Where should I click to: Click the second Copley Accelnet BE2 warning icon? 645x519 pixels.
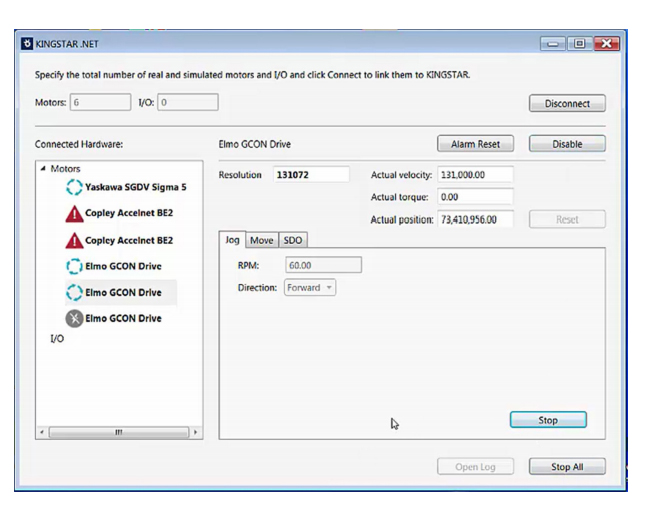74,241
